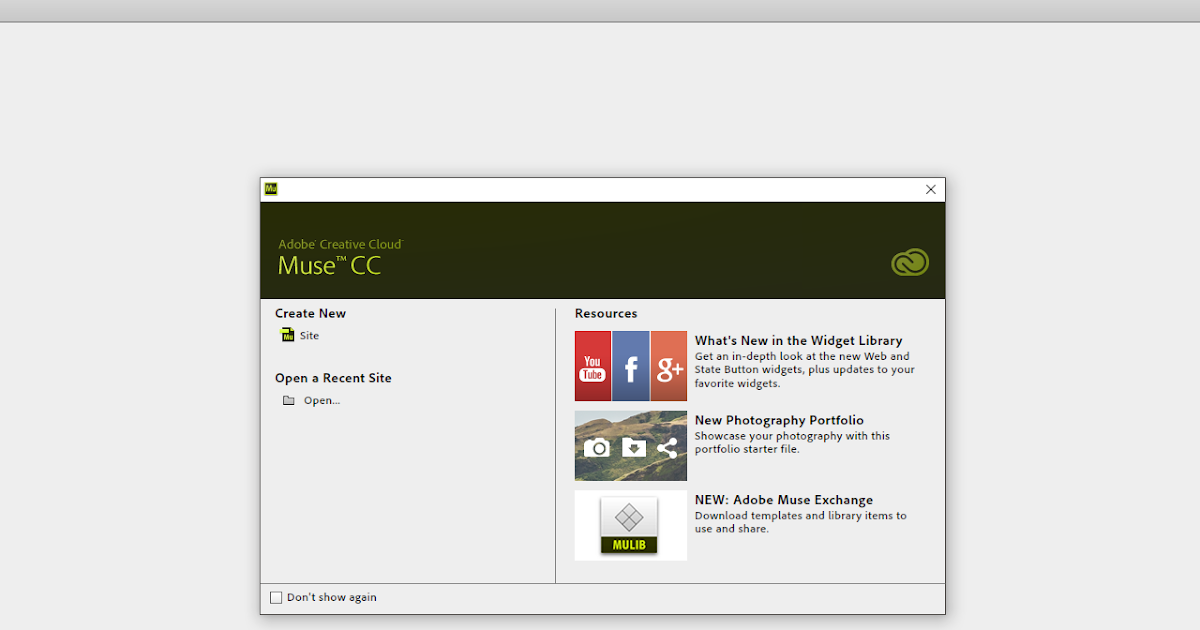The width and height of the screenshot is (1200, 630).
Task: Click the folder icon next to Open...
Action: 289,400
